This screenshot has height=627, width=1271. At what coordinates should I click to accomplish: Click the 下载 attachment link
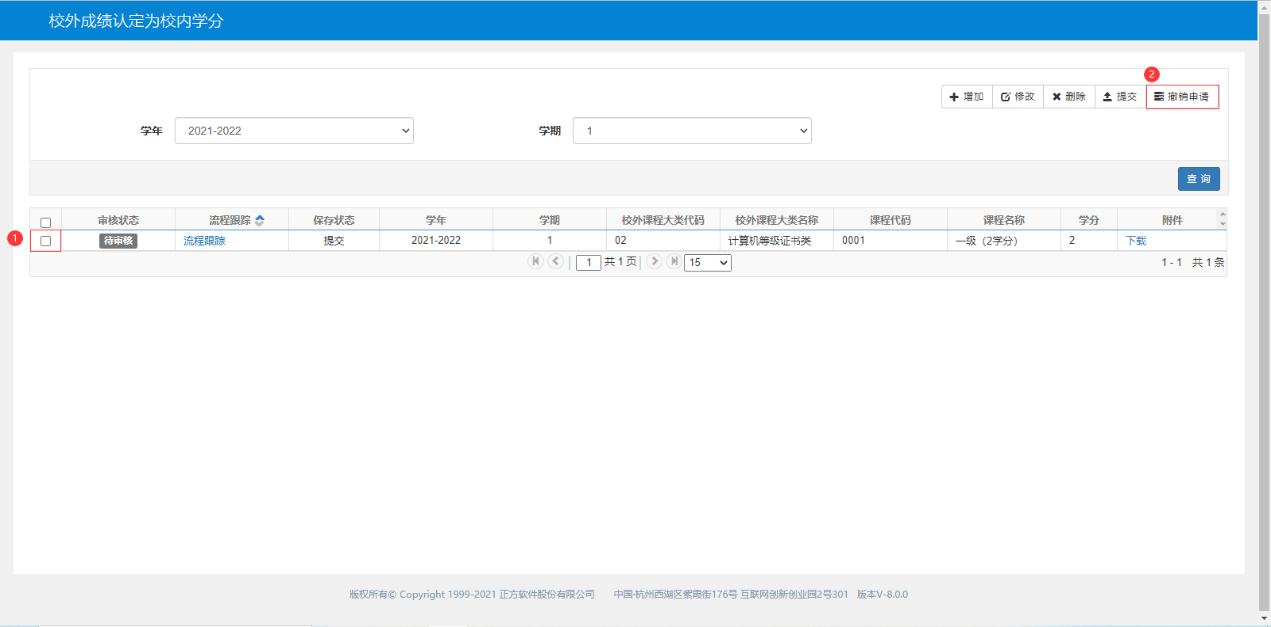click(x=1136, y=241)
